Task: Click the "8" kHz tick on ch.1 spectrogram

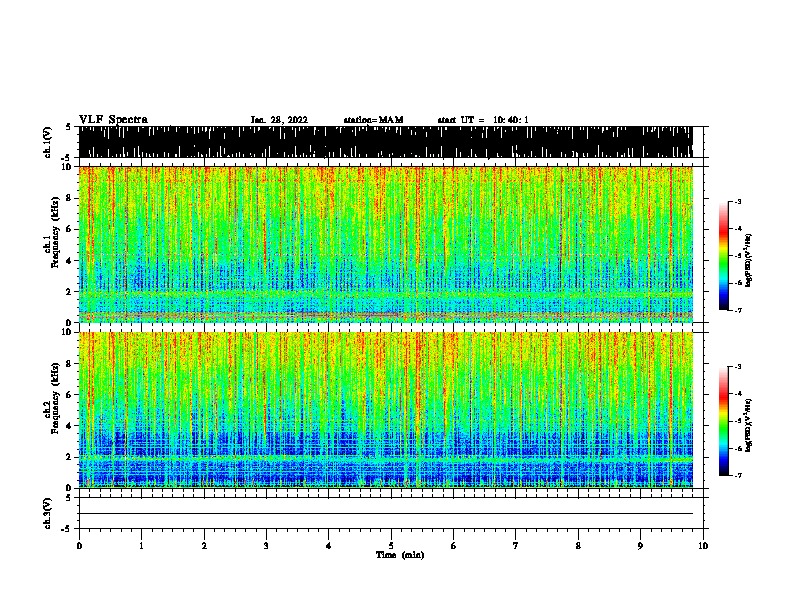Action: pyautogui.click(x=69, y=198)
